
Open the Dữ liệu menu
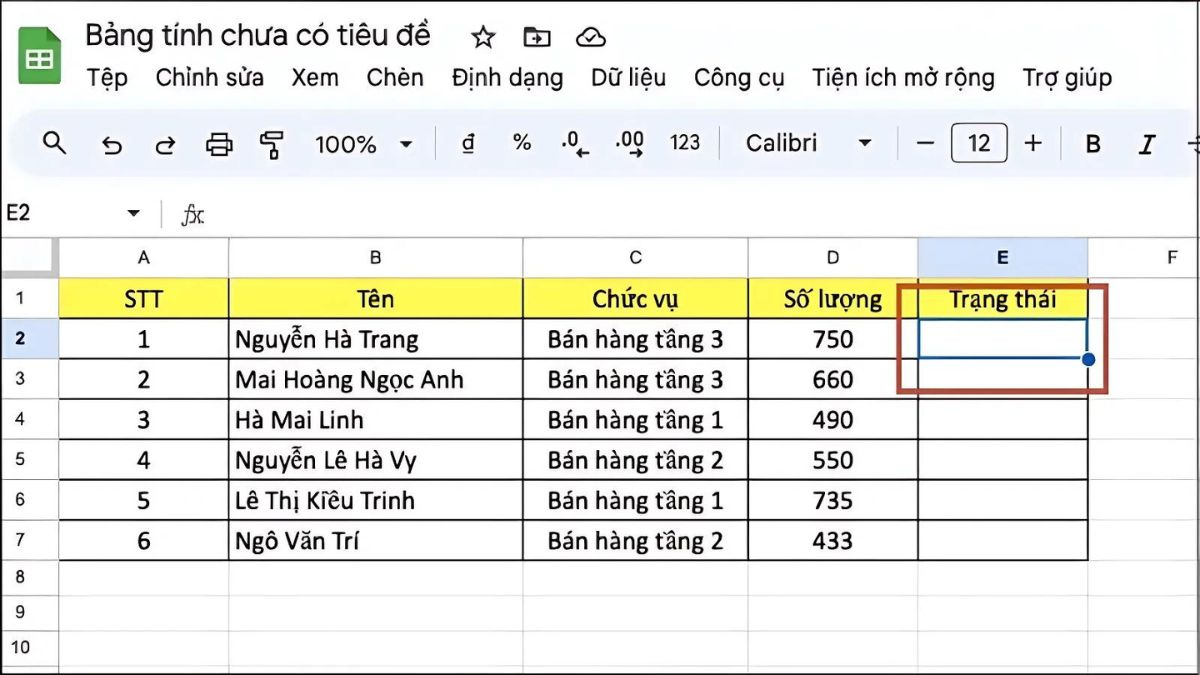[x=628, y=78]
